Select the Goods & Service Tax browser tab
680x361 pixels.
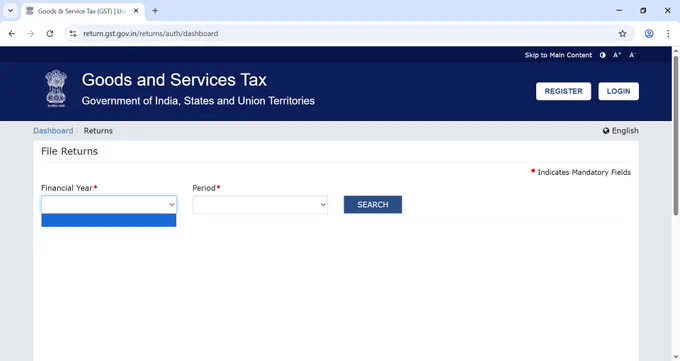[82, 11]
